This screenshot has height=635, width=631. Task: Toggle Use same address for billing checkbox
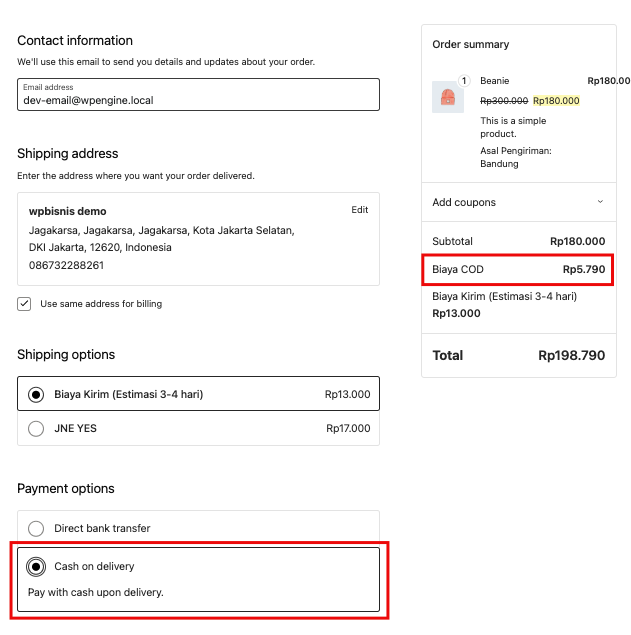[x=24, y=304]
